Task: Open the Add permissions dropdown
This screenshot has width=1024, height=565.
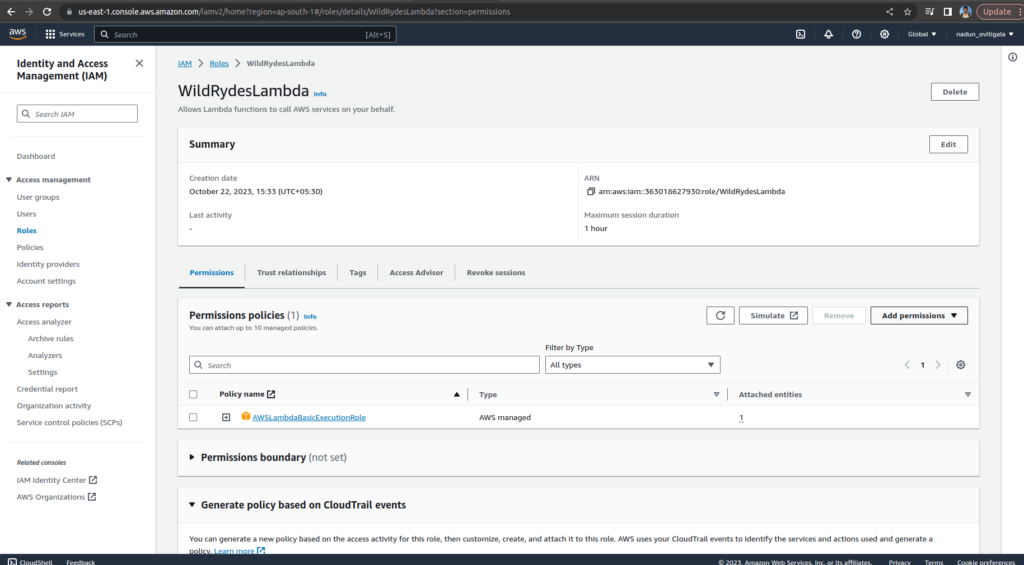Action: pos(919,315)
